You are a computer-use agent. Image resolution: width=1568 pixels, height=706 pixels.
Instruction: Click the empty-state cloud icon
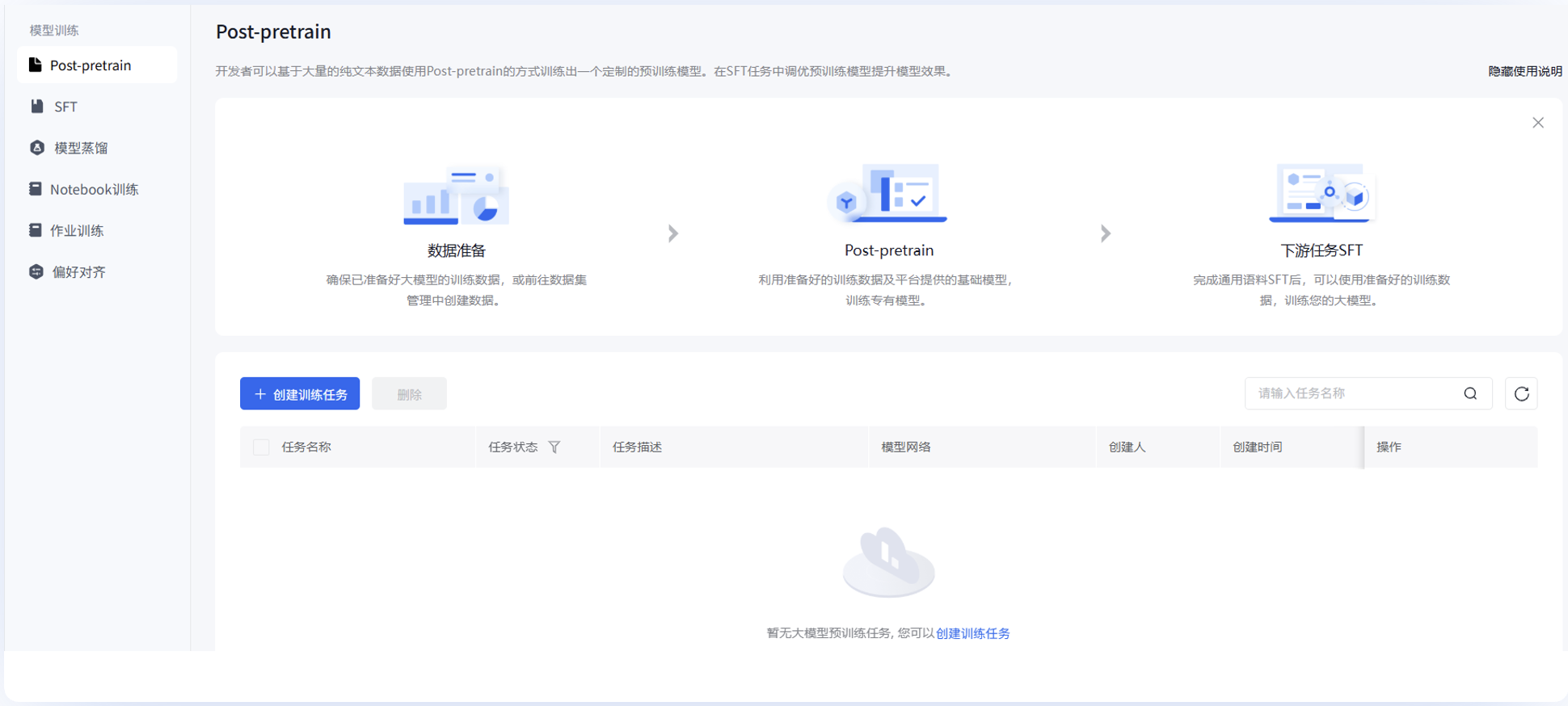click(x=888, y=562)
